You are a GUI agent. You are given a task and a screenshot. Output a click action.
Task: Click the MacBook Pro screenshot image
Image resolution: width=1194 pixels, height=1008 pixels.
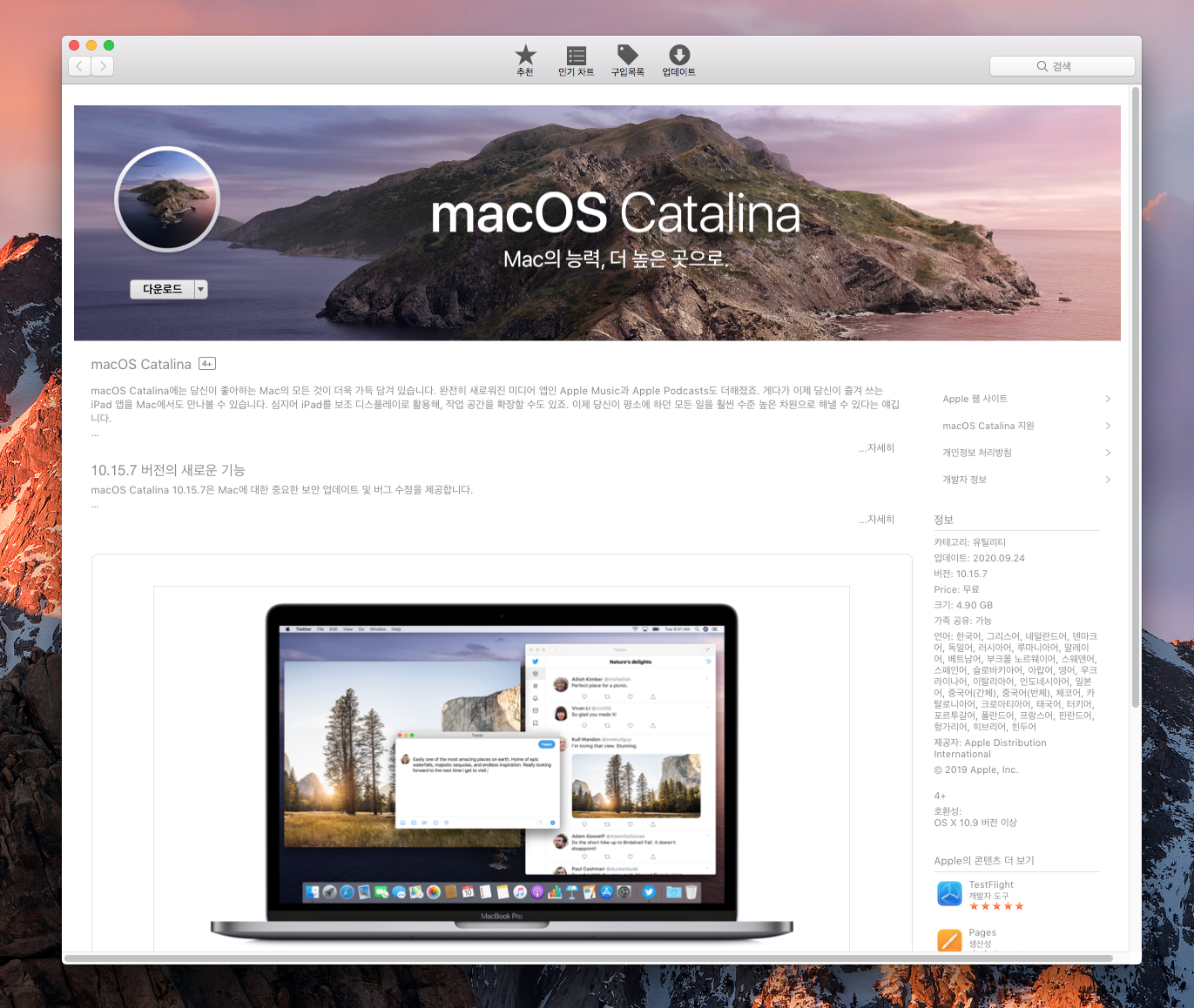[x=502, y=770]
